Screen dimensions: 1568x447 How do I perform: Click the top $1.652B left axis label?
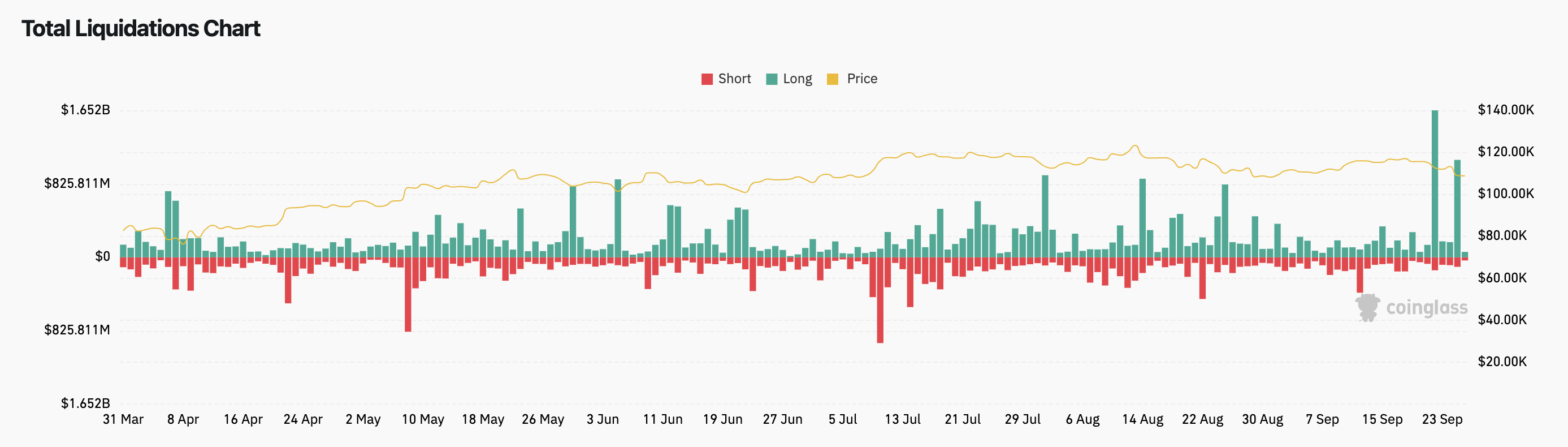[x=85, y=110]
